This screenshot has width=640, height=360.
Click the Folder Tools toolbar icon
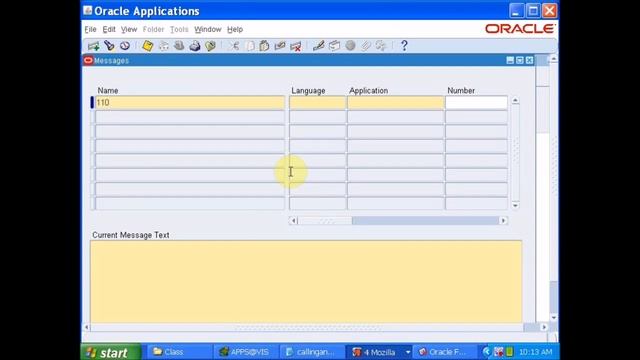[381, 46]
